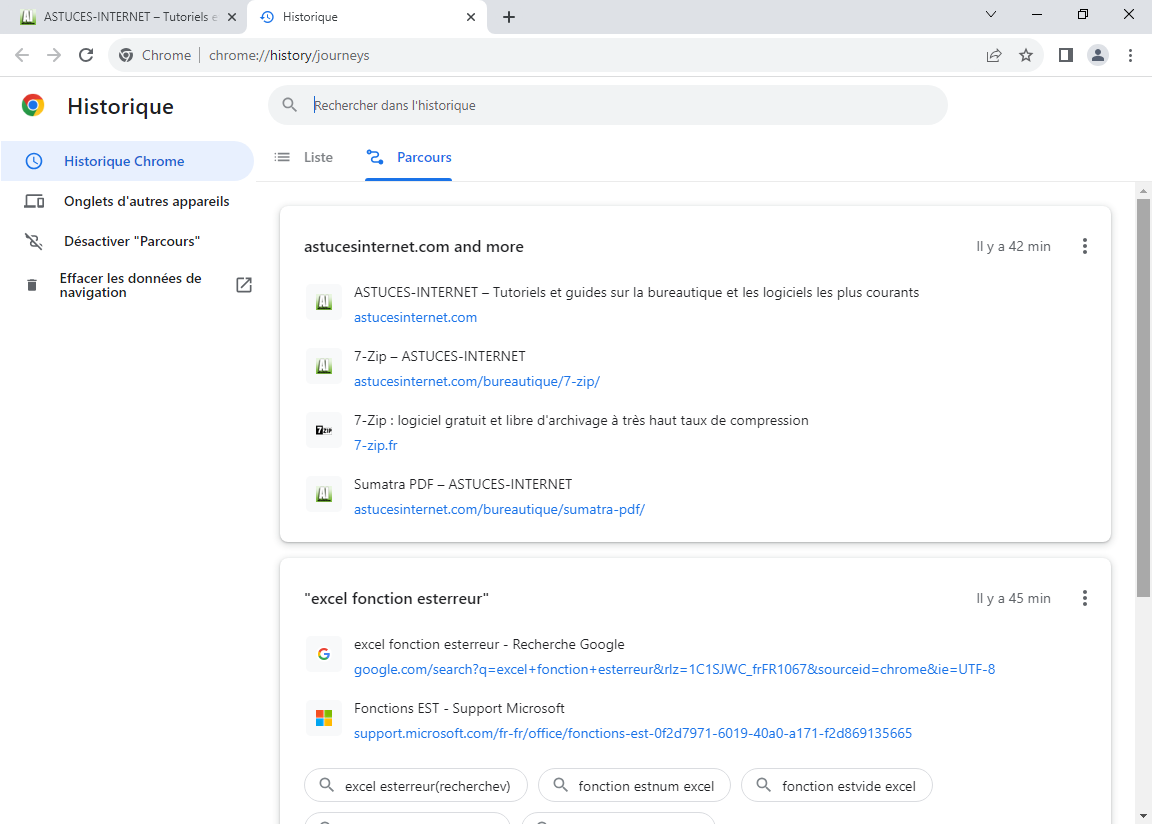Click the Chrome site info icon in address bar

click(x=126, y=55)
